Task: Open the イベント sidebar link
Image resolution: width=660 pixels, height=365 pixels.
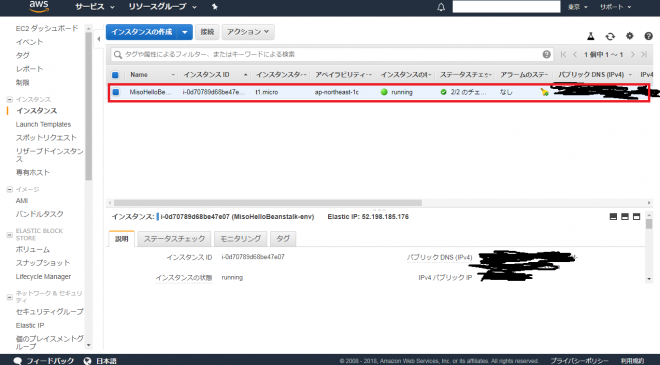Action: [29, 42]
